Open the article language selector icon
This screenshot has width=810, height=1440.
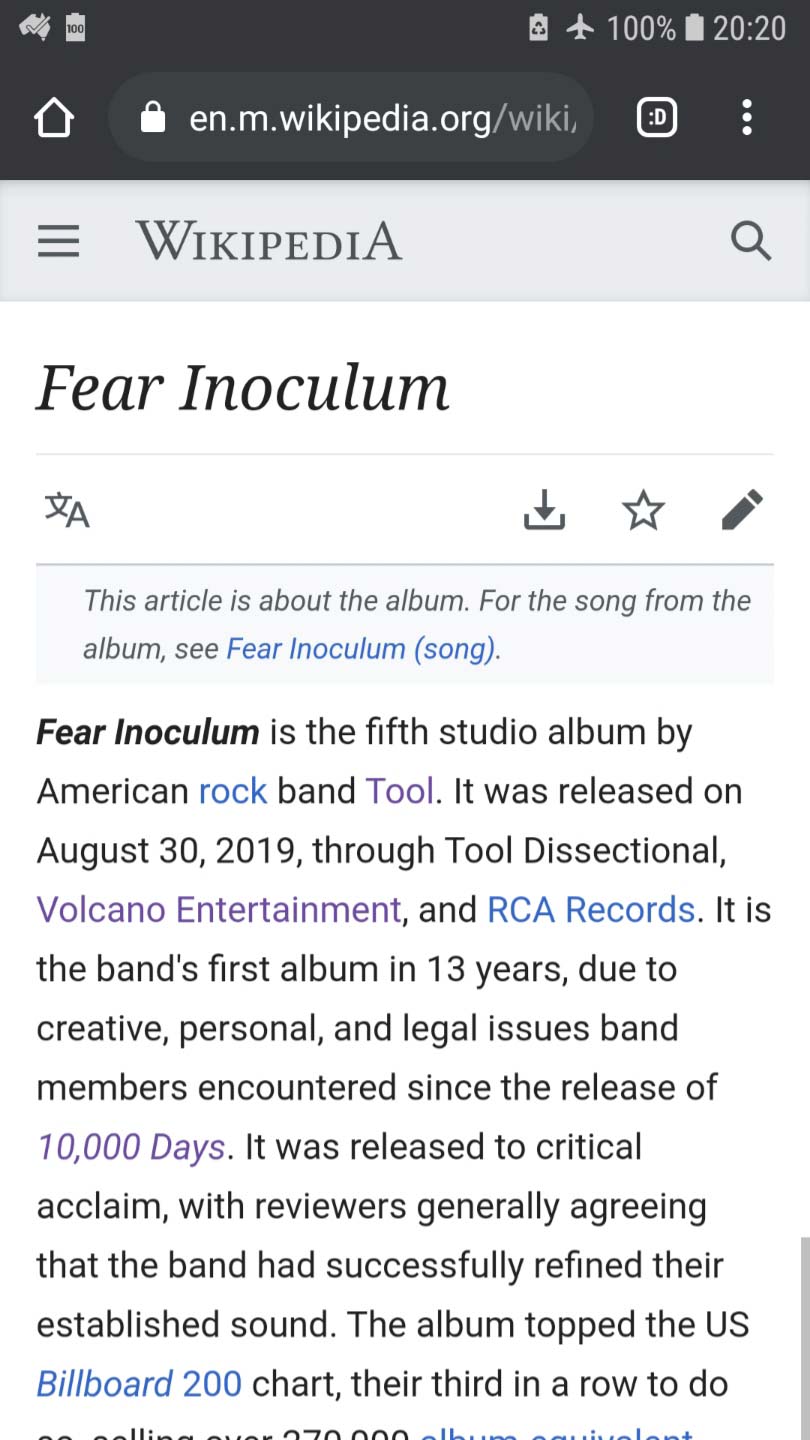(x=67, y=511)
